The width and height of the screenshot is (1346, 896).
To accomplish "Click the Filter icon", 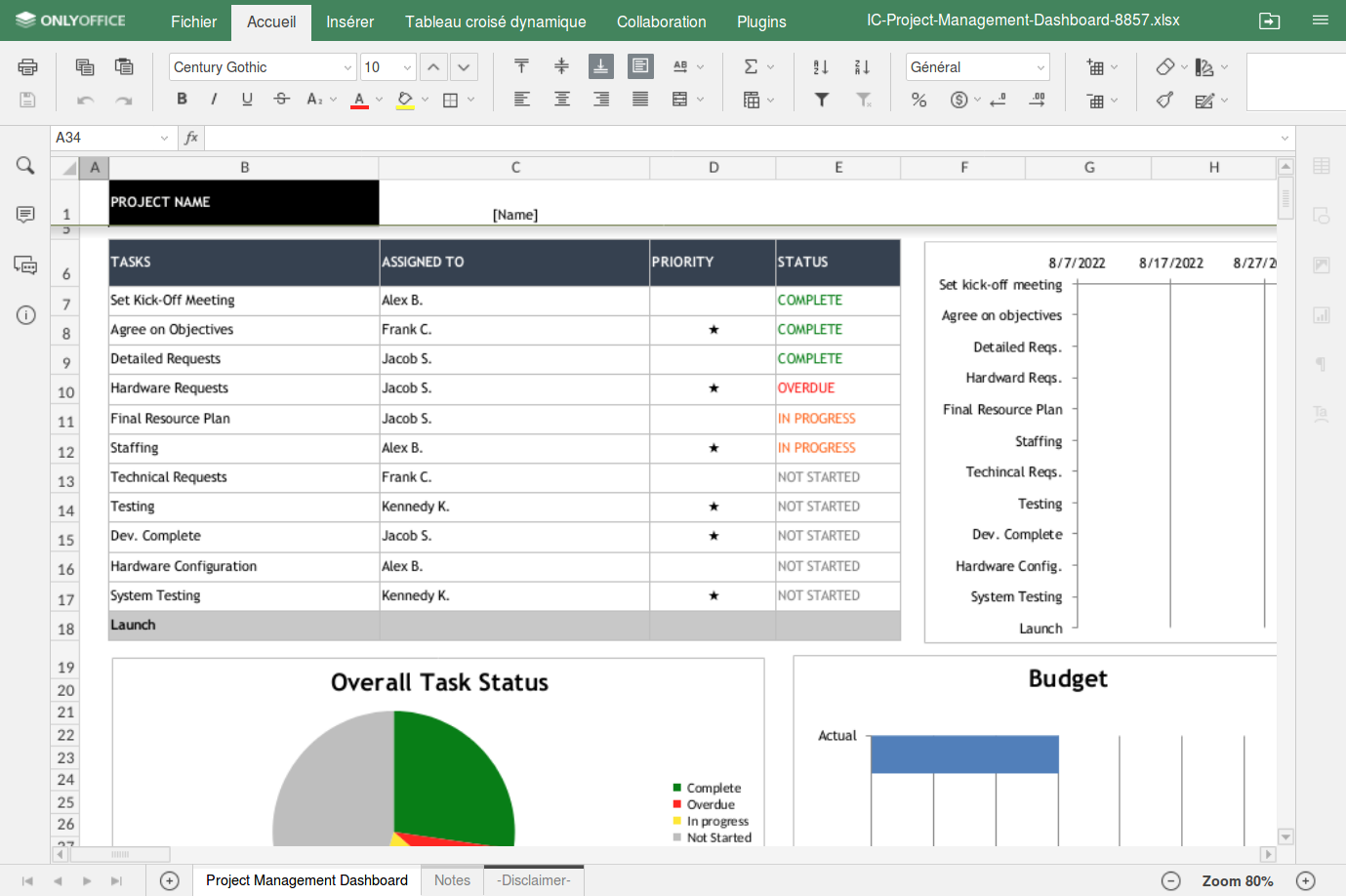I will 821,99.
